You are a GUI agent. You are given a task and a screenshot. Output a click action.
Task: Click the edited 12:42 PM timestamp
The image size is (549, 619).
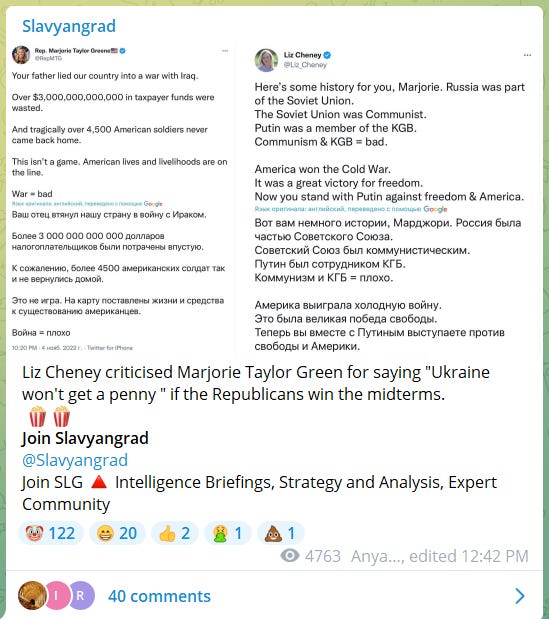(469, 556)
